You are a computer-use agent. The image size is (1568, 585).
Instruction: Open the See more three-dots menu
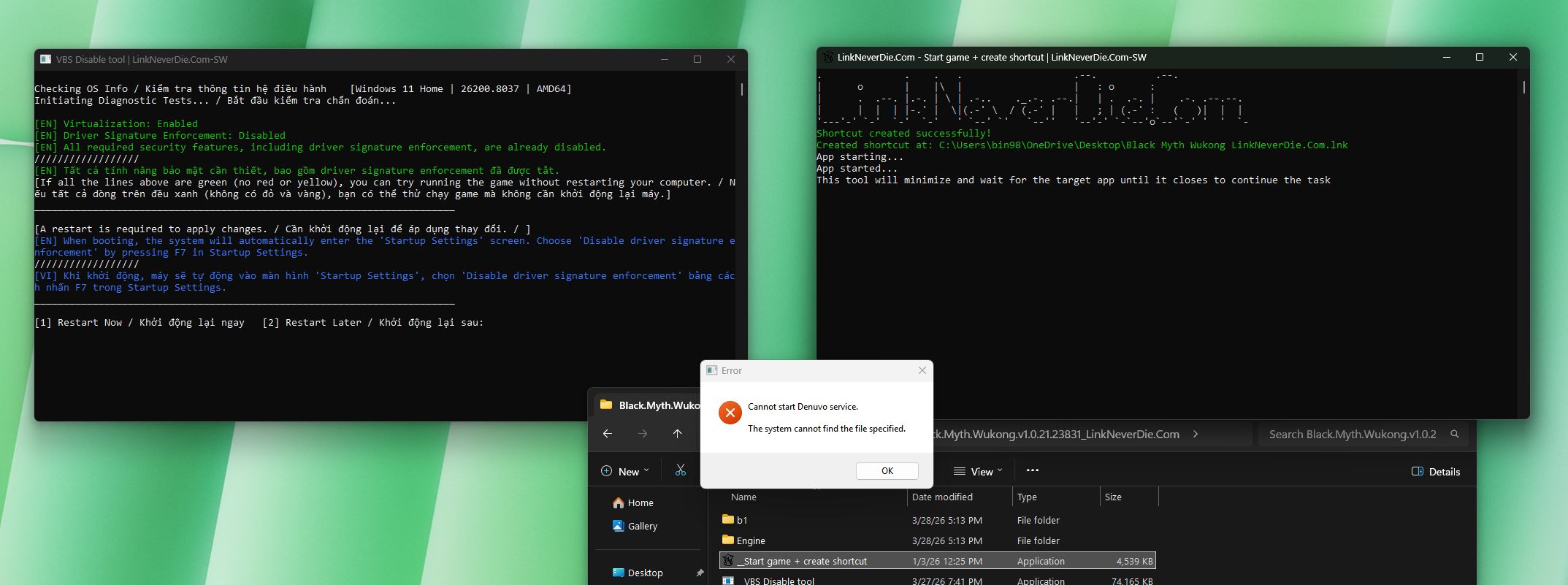tap(1032, 471)
